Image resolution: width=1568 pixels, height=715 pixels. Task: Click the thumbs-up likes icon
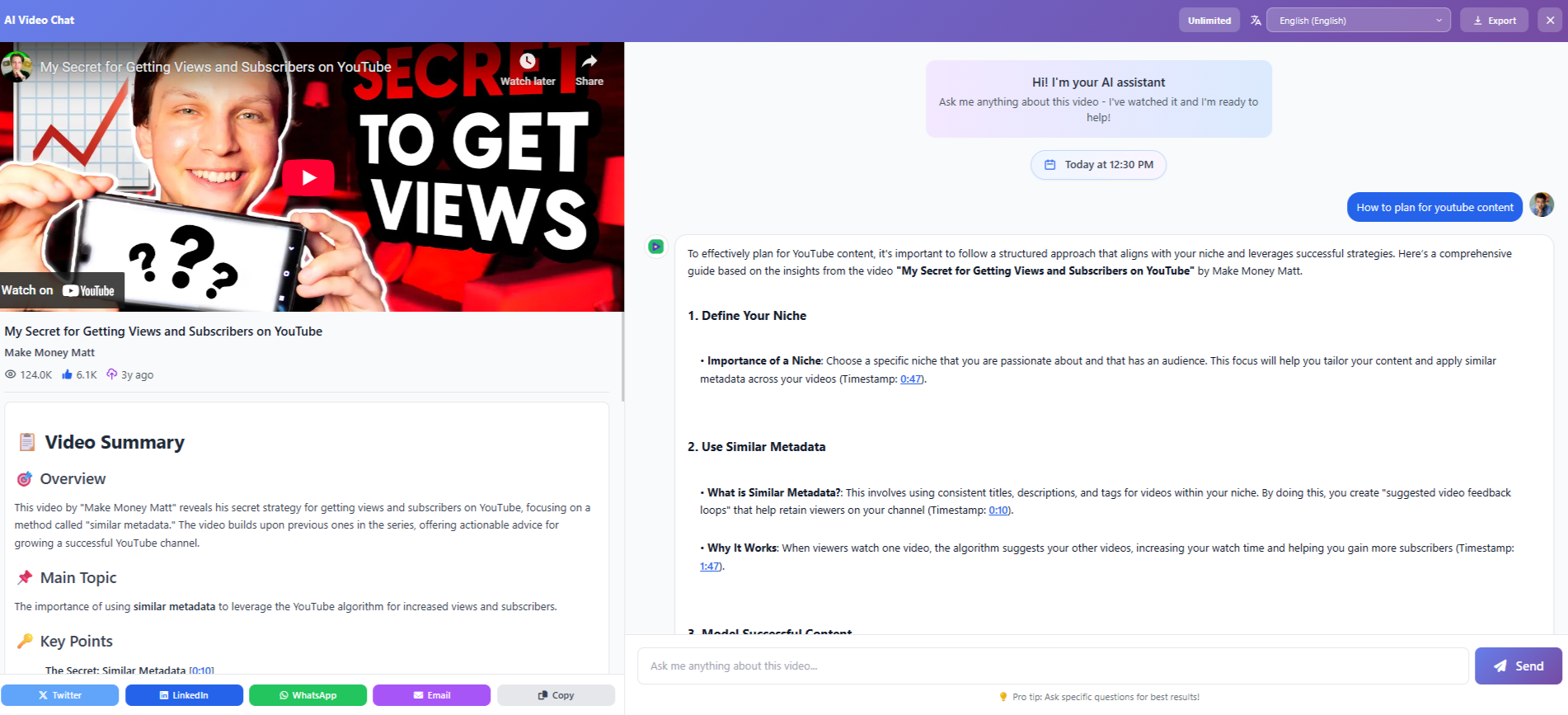pos(67,374)
